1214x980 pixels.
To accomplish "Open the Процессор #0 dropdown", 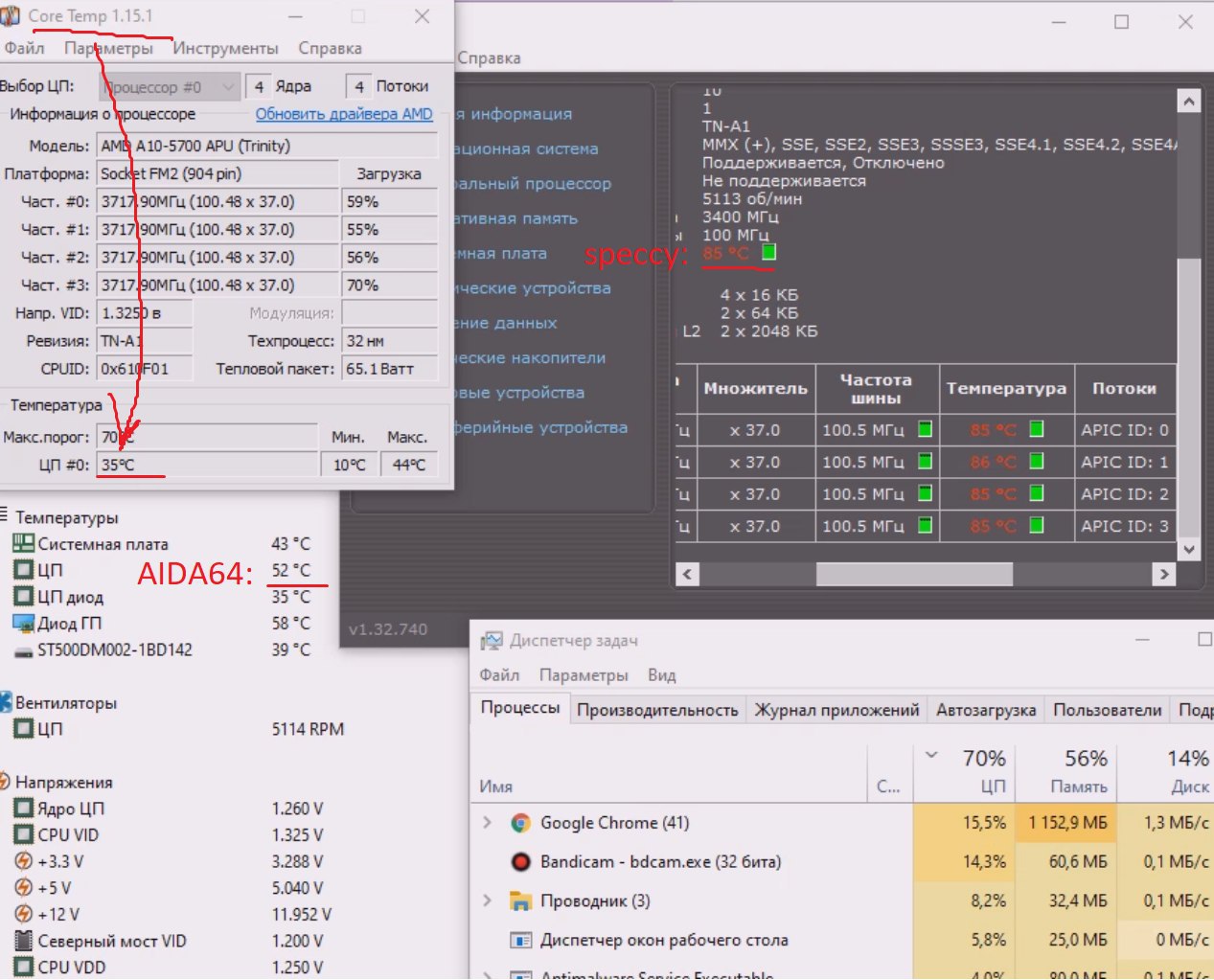I will 169,87.
